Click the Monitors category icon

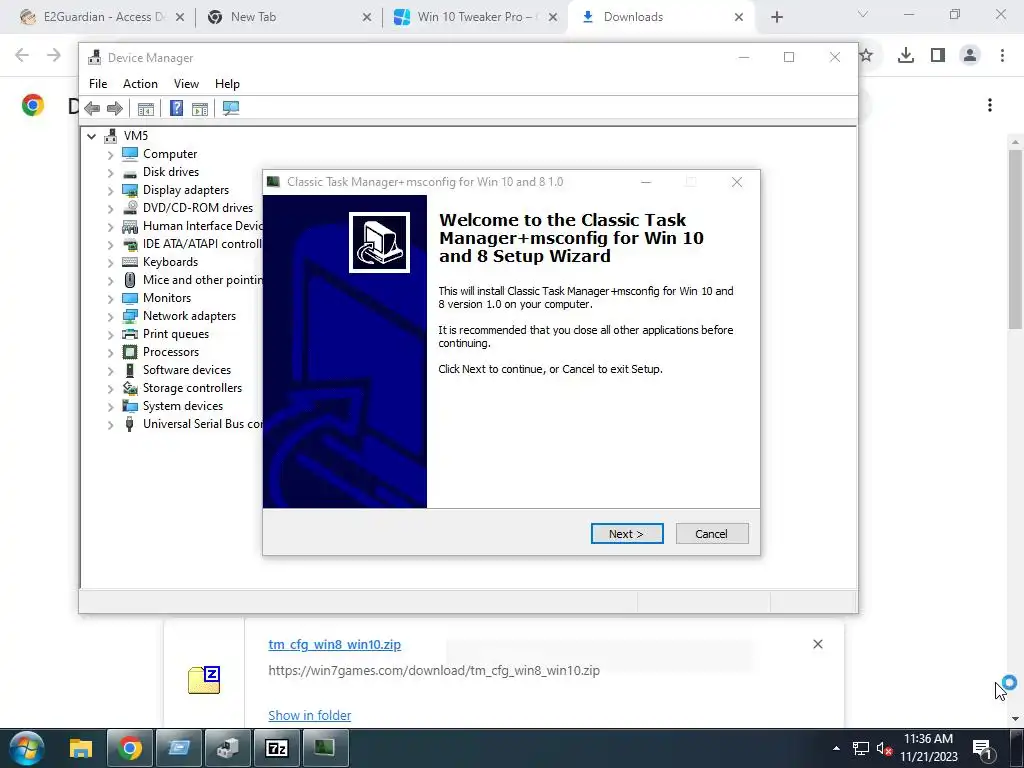130,298
